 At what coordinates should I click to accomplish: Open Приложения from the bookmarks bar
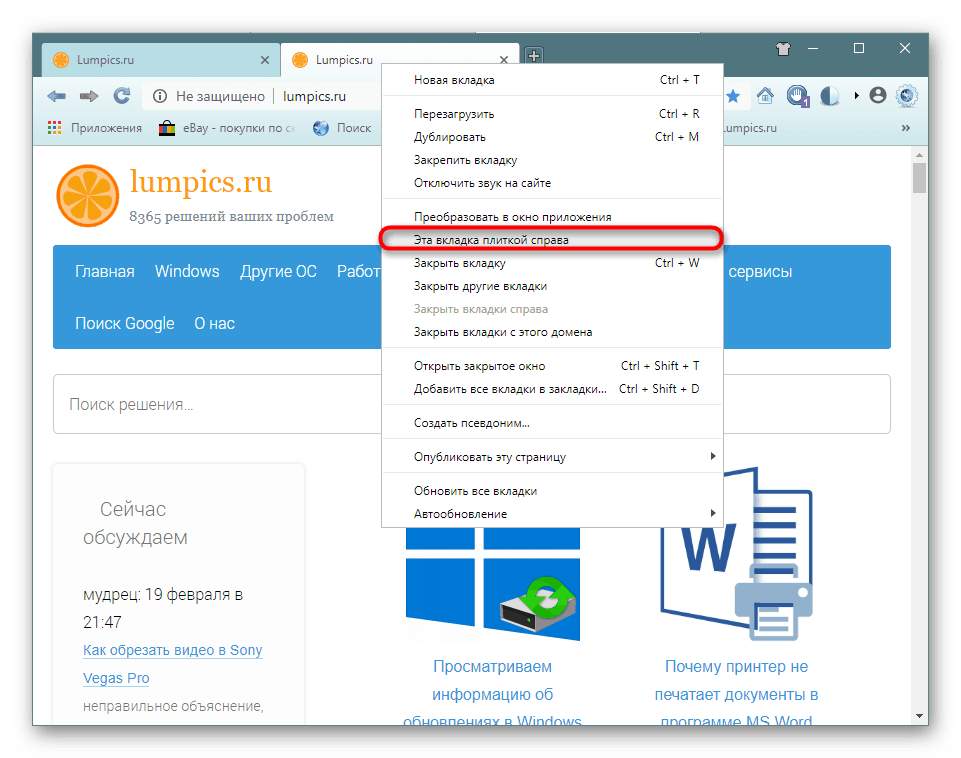point(97,127)
